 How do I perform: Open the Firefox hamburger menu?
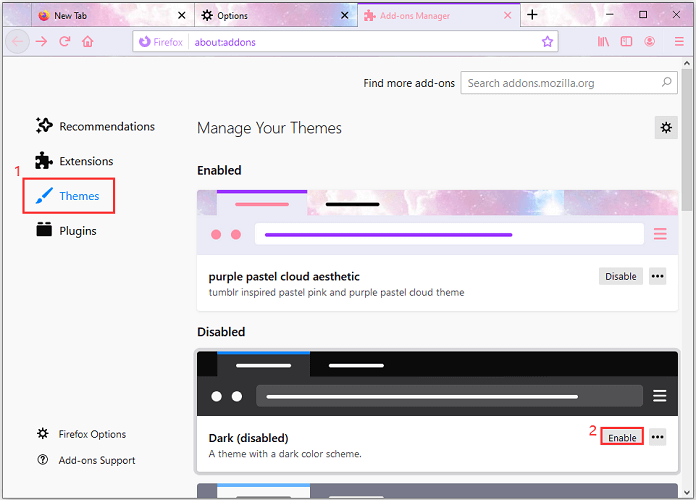pos(679,42)
